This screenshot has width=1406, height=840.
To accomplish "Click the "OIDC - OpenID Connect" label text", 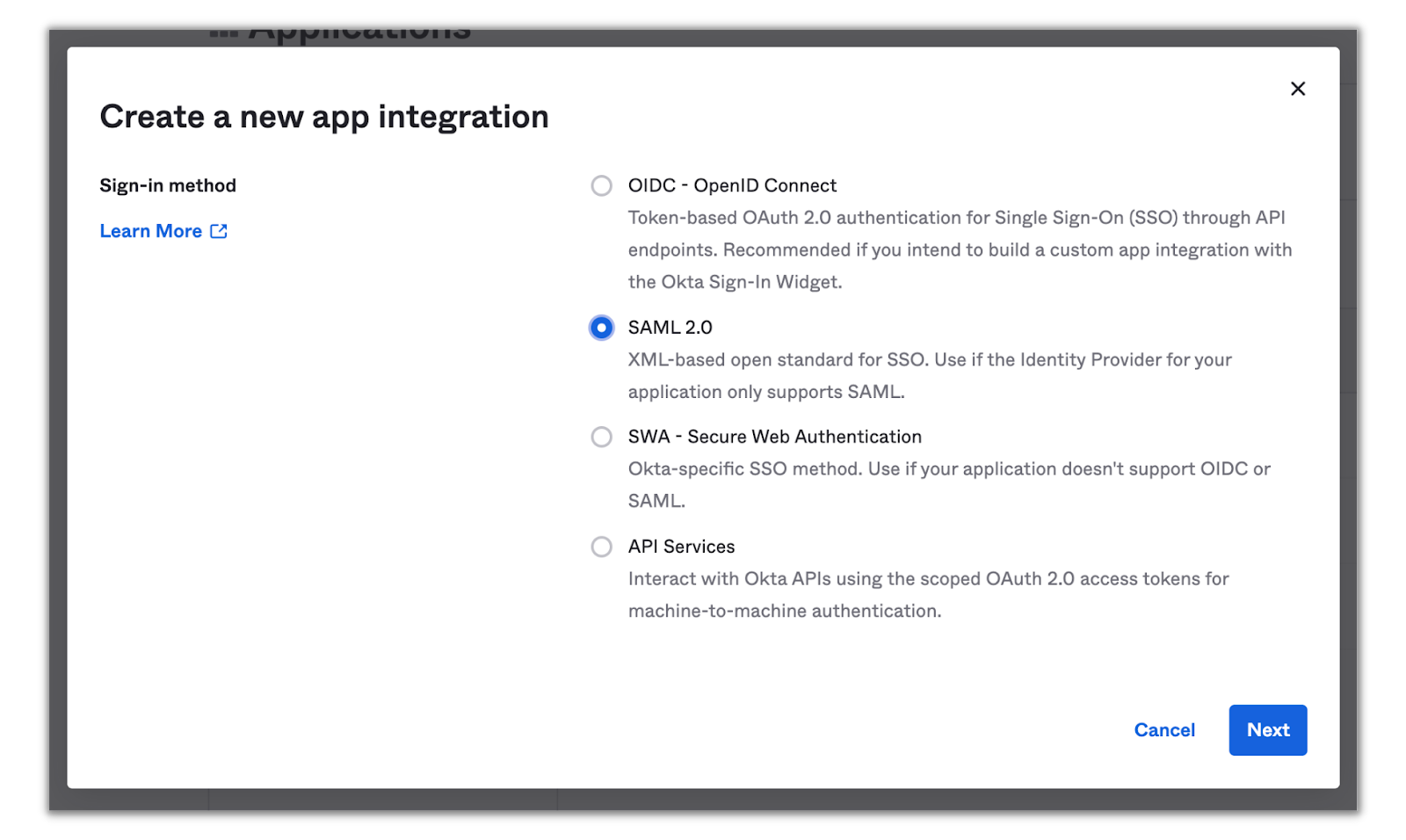I will pos(731,186).
